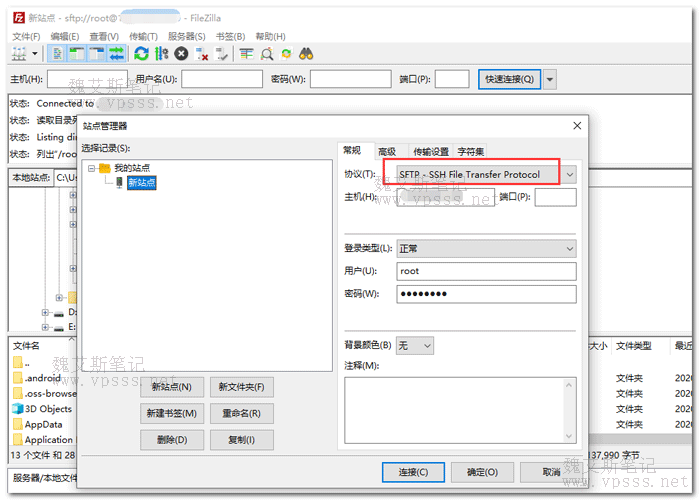Click the FileZilla logo in title bar

pos(19,18)
